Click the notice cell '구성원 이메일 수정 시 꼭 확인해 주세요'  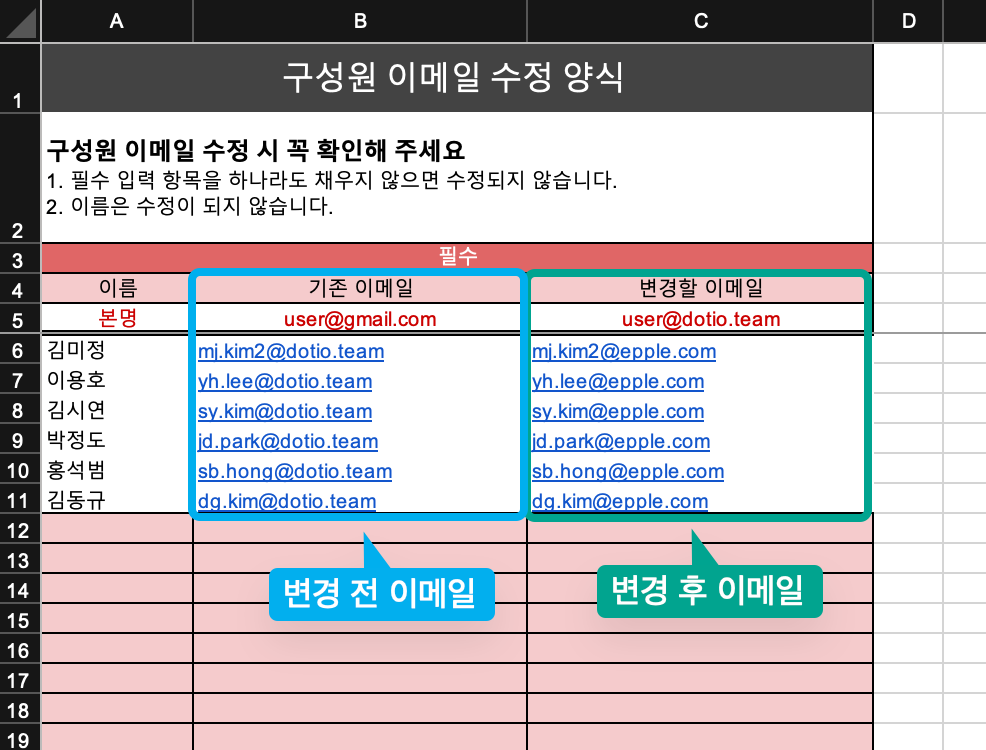coord(457,177)
